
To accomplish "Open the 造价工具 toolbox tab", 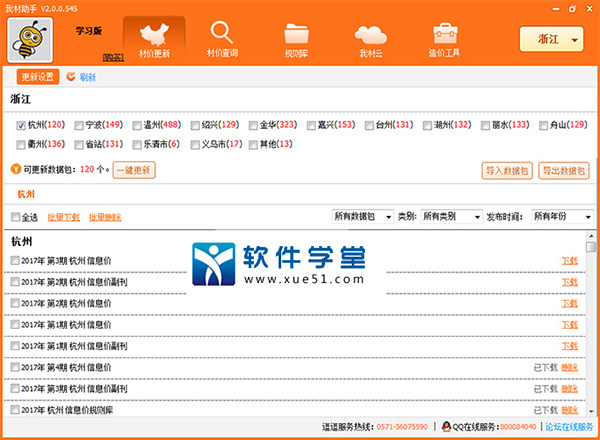I will [444, 40].
